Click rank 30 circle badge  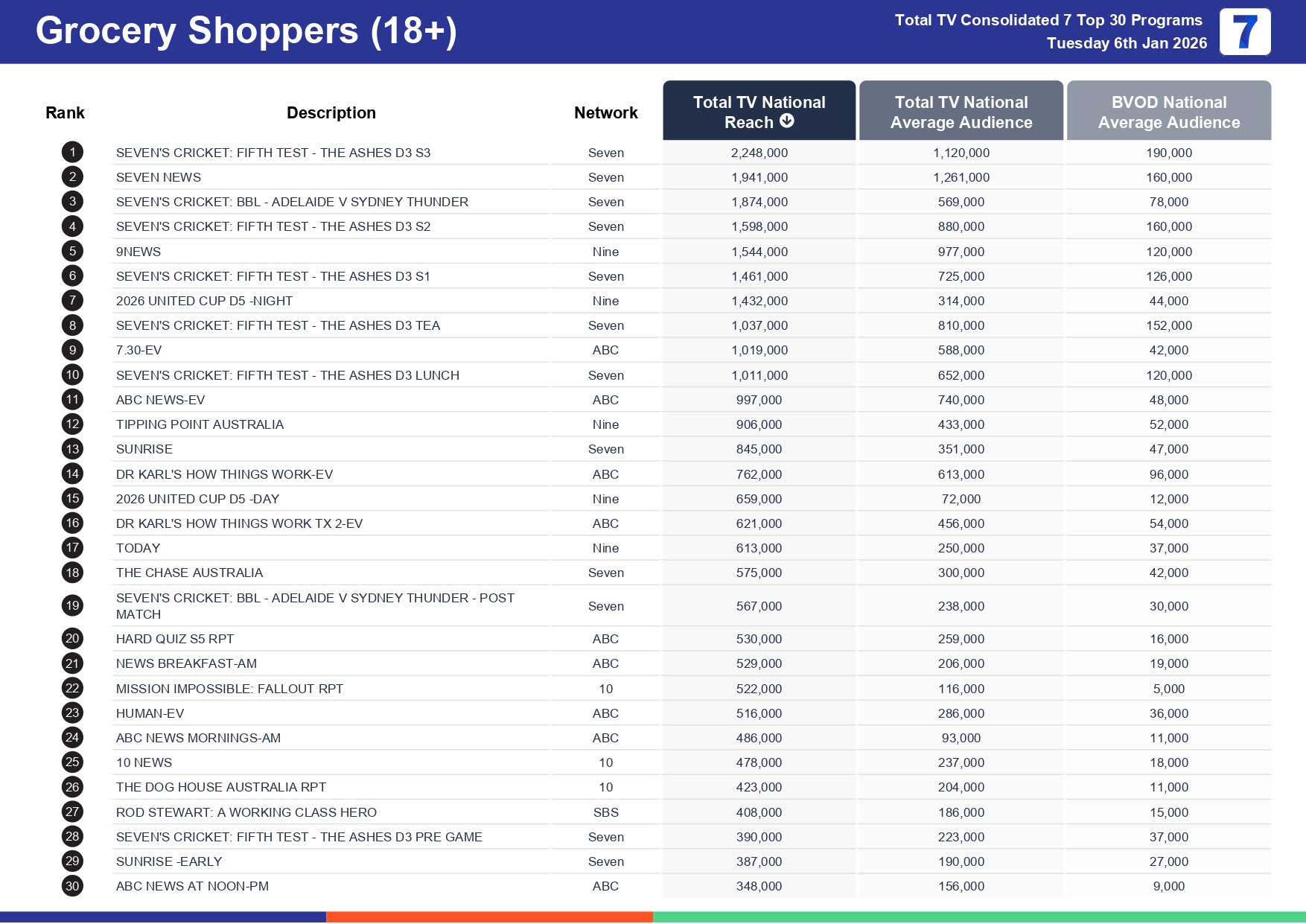click(72, 886)
